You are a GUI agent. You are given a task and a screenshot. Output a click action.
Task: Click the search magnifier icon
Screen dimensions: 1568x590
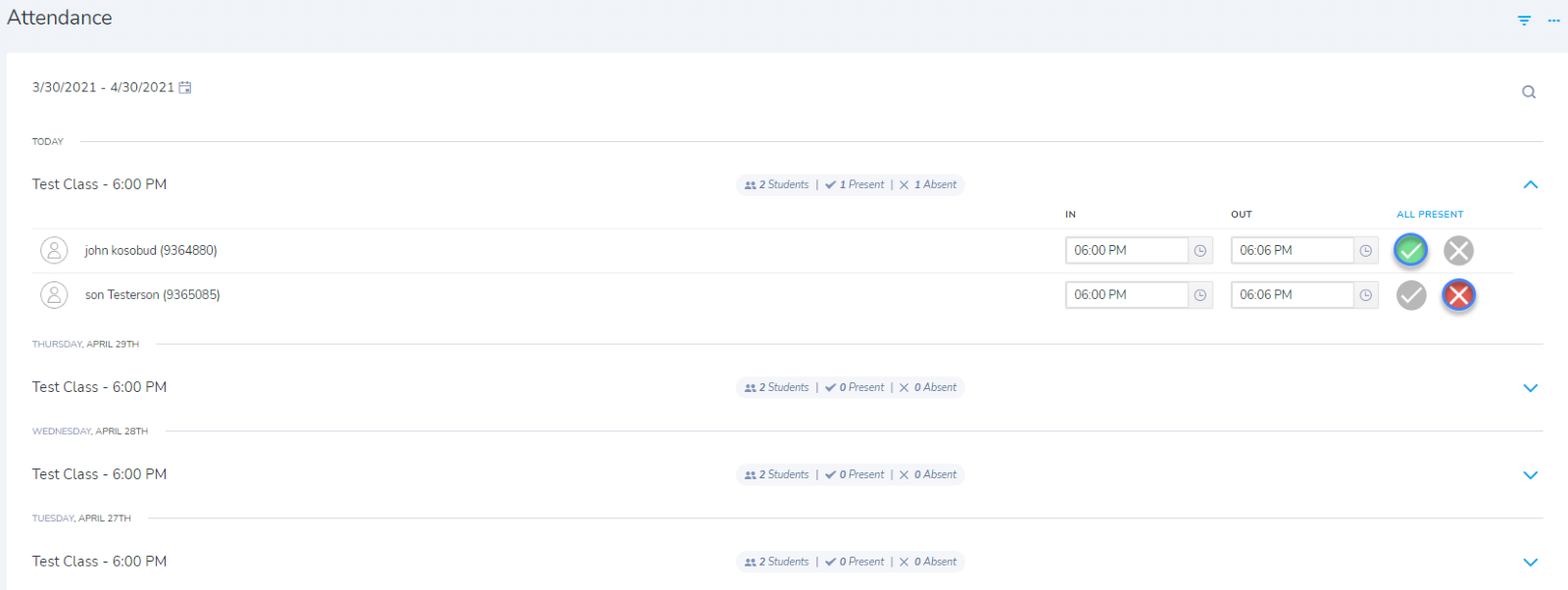(x=1529, y=92)
